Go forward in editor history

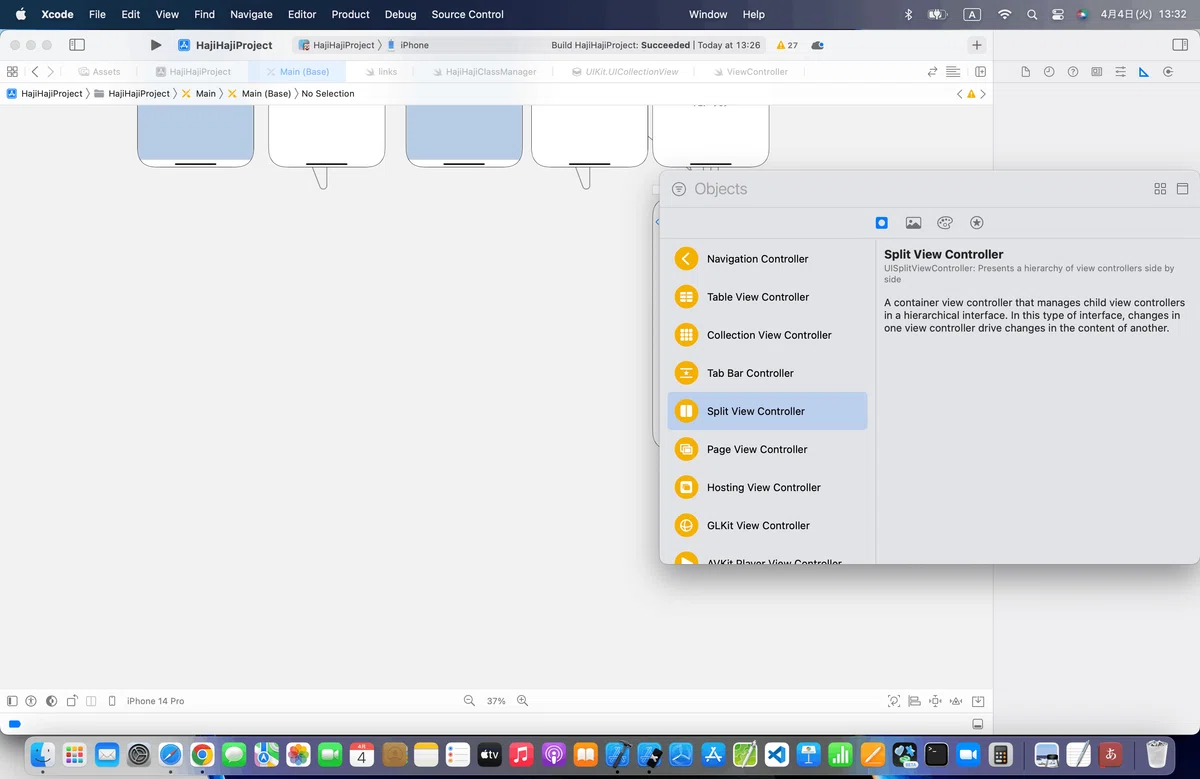click(x=51, y=72)
